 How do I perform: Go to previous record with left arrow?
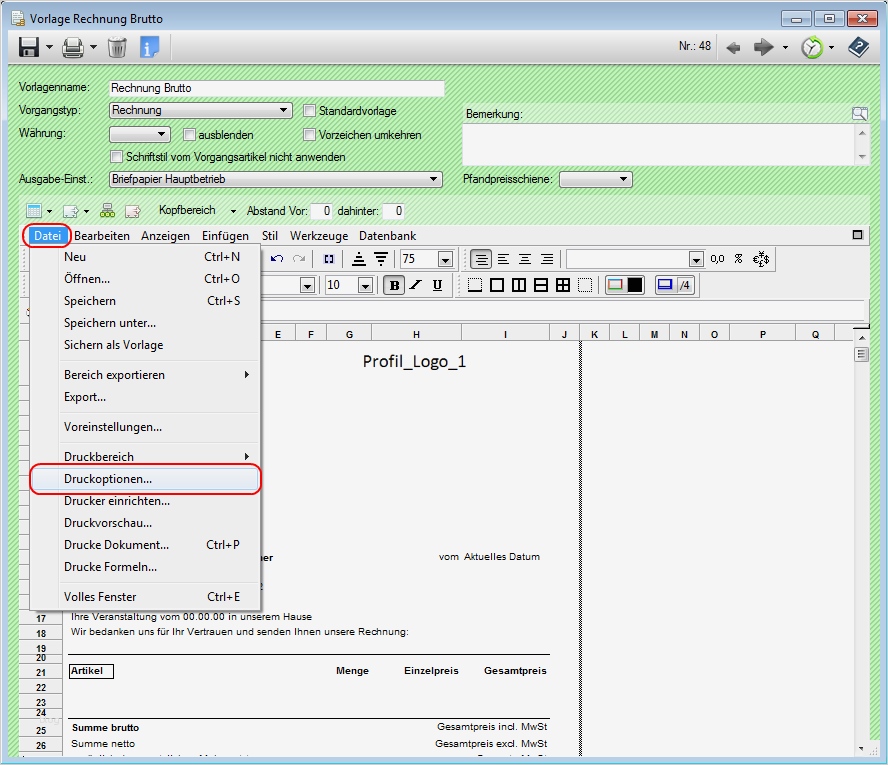pyautogui.click(x=733, y=47)
